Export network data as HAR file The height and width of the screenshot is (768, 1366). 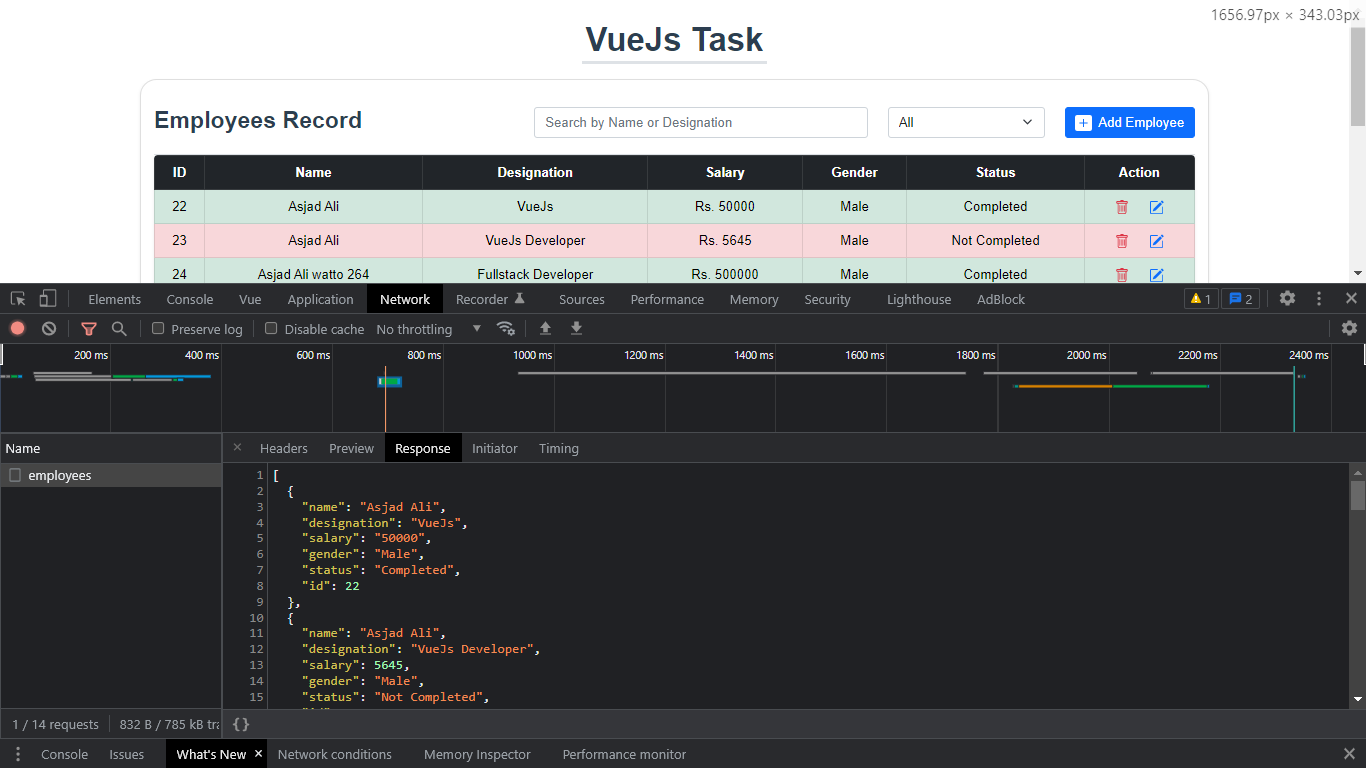pos(576,328)
